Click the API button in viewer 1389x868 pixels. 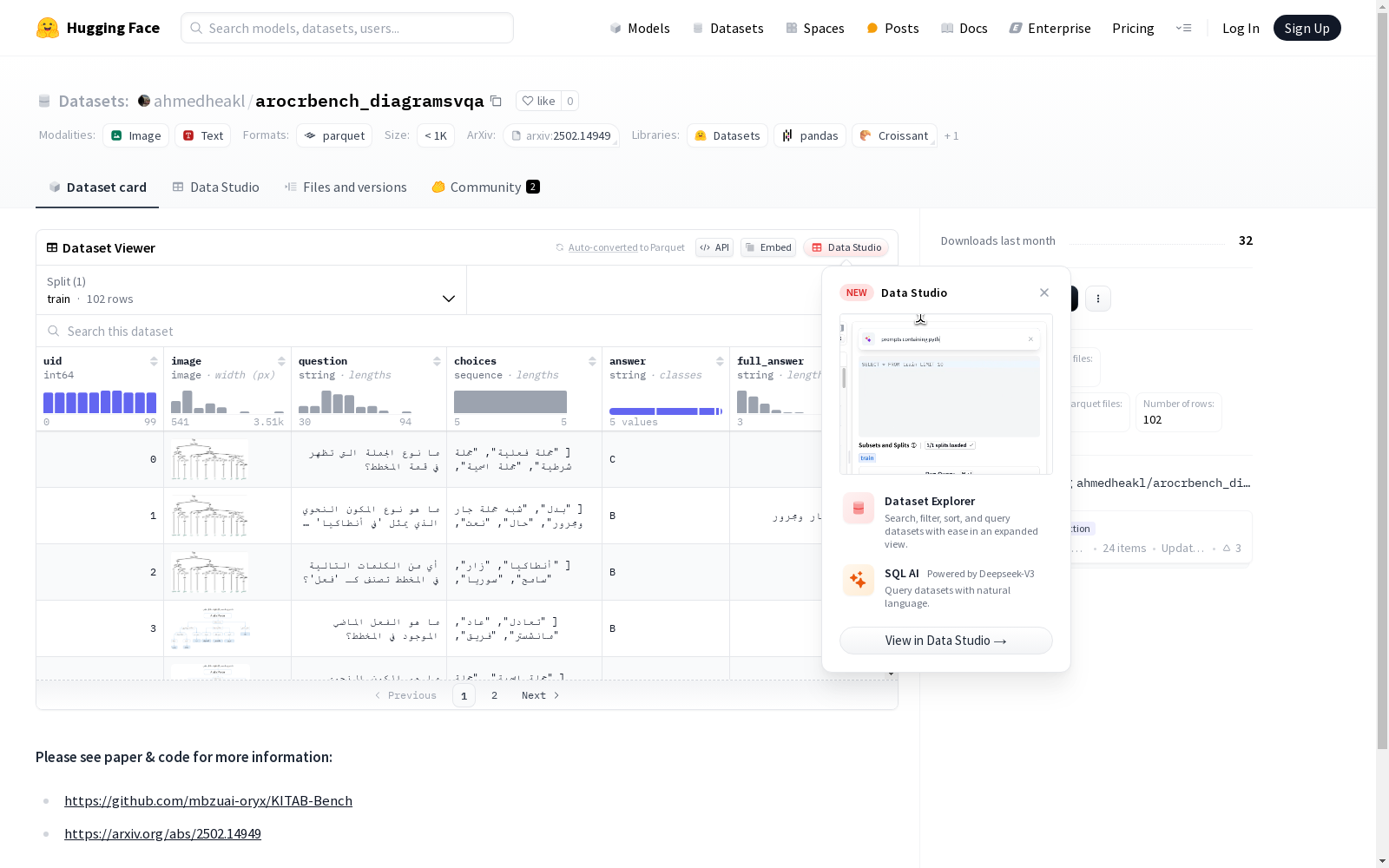tap(714, 247)
